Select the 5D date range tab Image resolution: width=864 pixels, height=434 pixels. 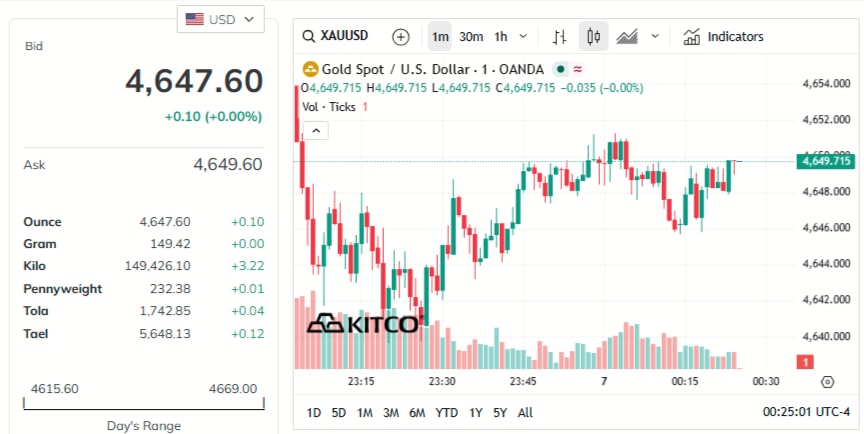pyautogui.click(x=339, y=412)
